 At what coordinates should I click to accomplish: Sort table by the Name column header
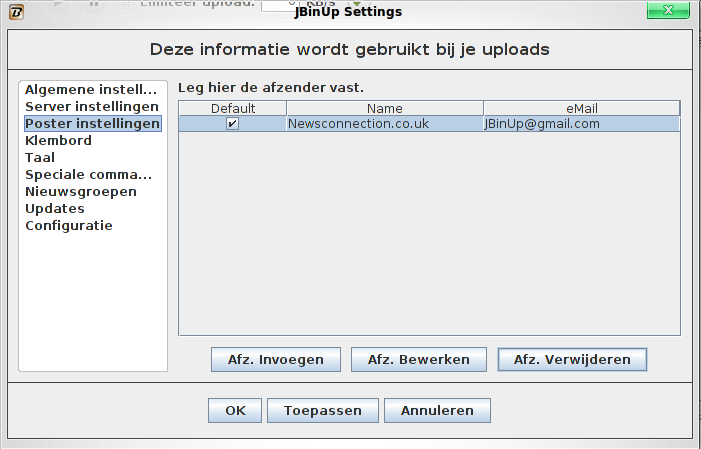click(x=384, y=108)
